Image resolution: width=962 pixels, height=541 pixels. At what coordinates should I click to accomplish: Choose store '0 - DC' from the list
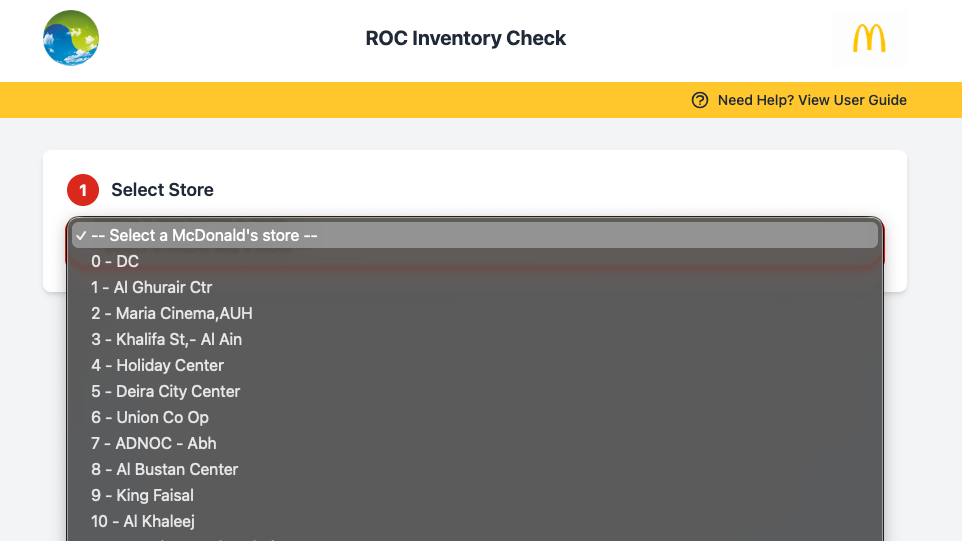pos(475,261)
